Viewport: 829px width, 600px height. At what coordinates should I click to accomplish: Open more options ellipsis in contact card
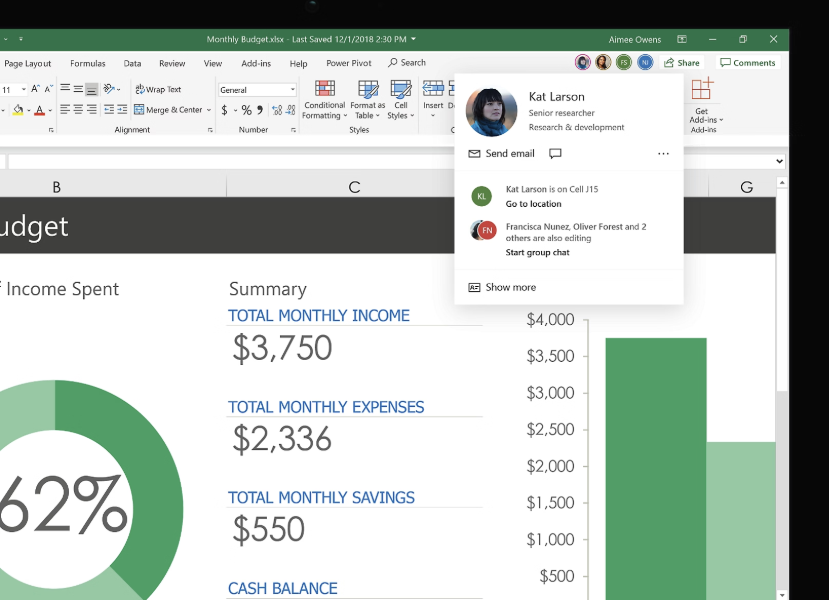[x=663, y=153]
